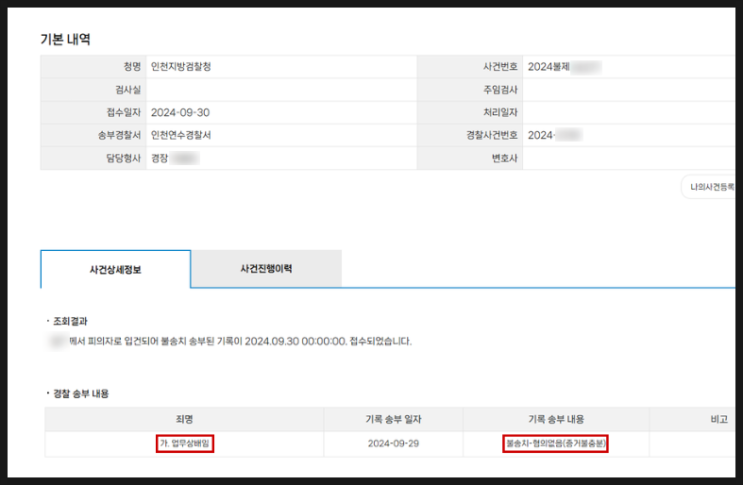This screenshot has width=743, height=485.
Task: Click the 조회결과 section label
Action: tap(70, 321)
